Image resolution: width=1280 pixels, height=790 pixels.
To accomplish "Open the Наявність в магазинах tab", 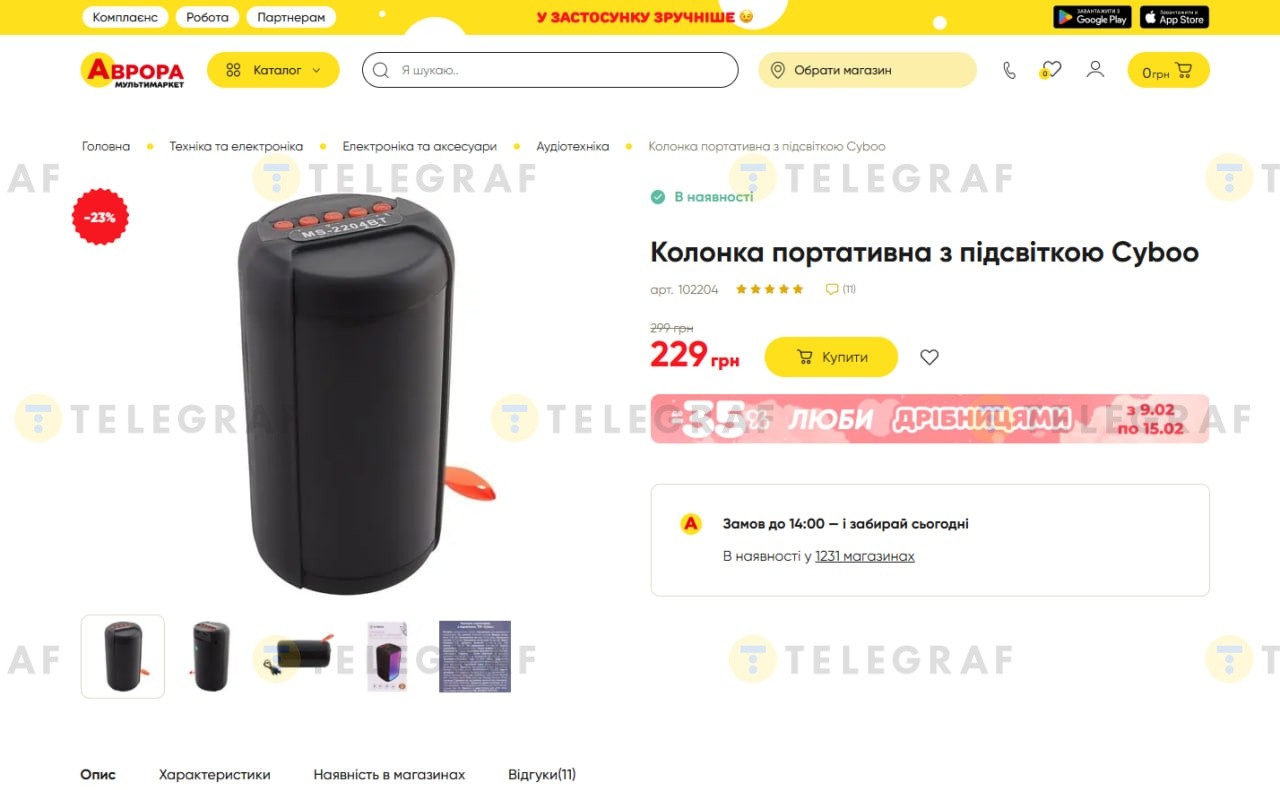I will tap(389, 774).
